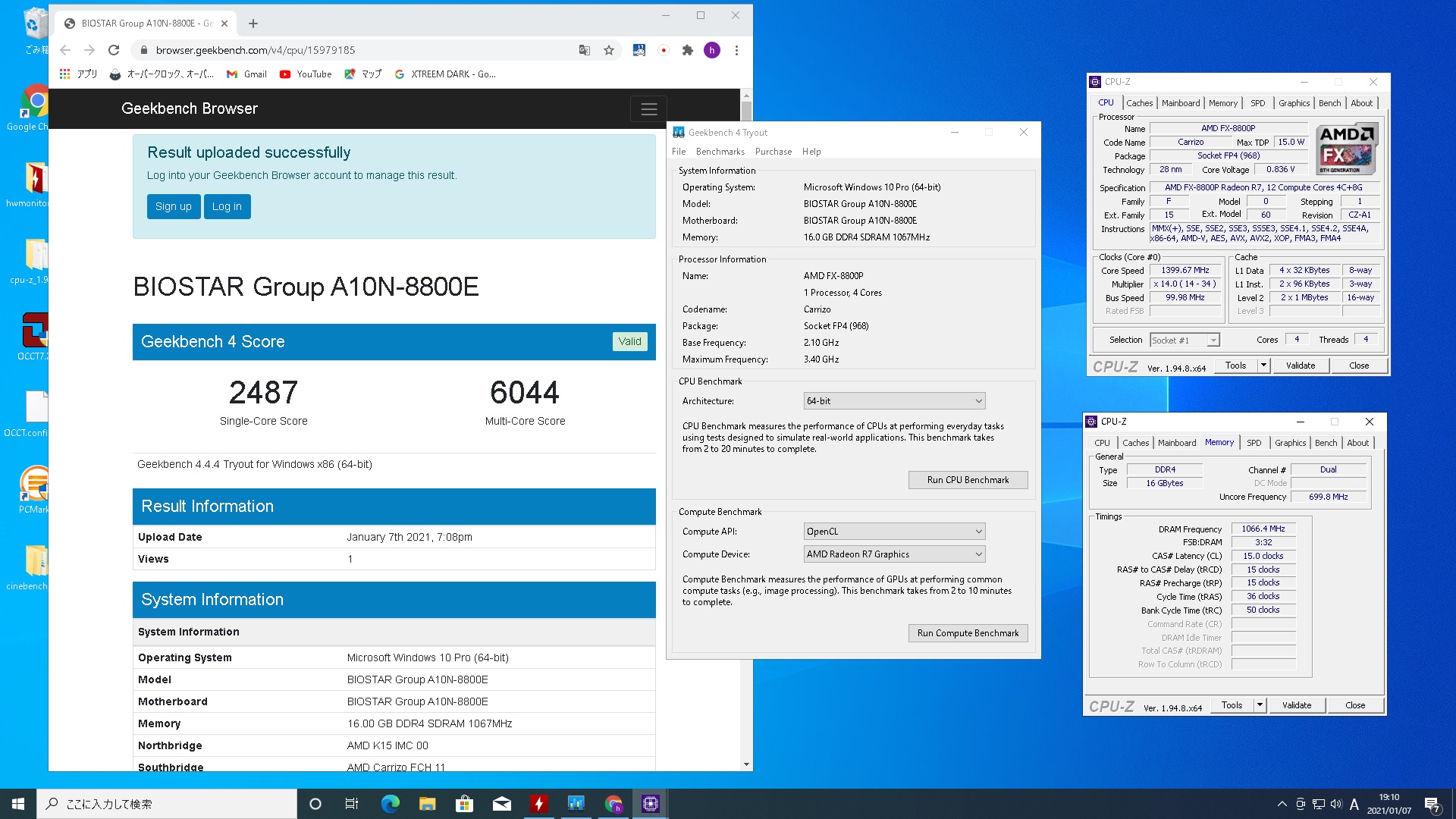Click the taskbar search box
This screenshot has height=819, width=1456.
167,804
